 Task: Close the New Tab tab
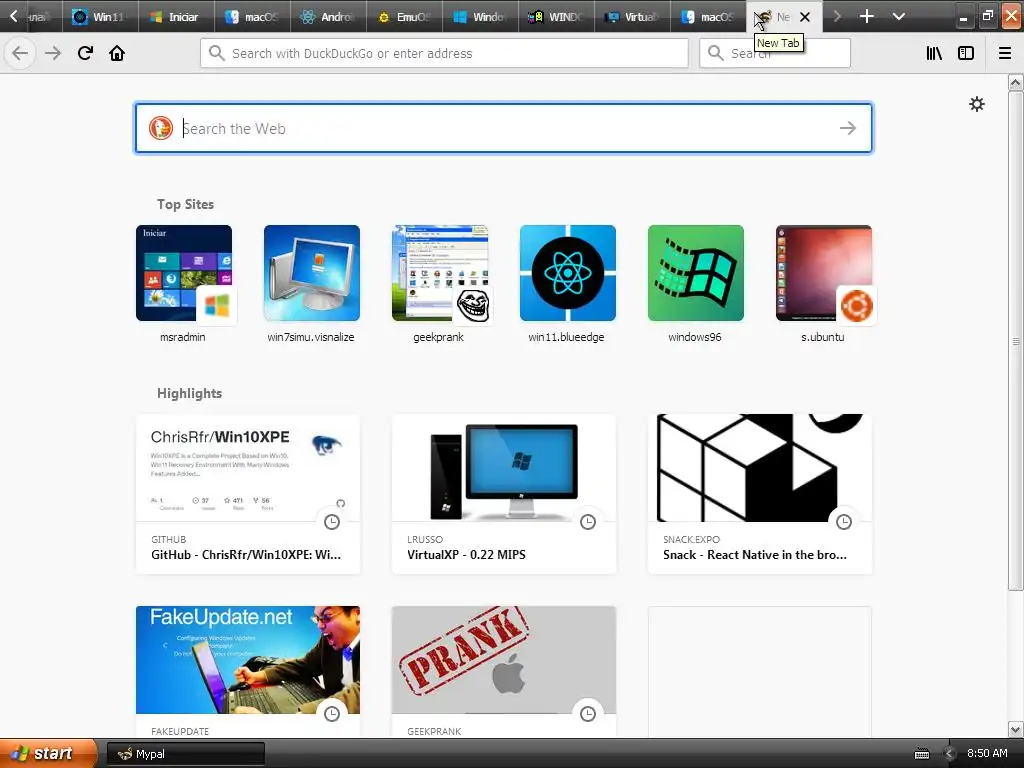tap(805, 17)
